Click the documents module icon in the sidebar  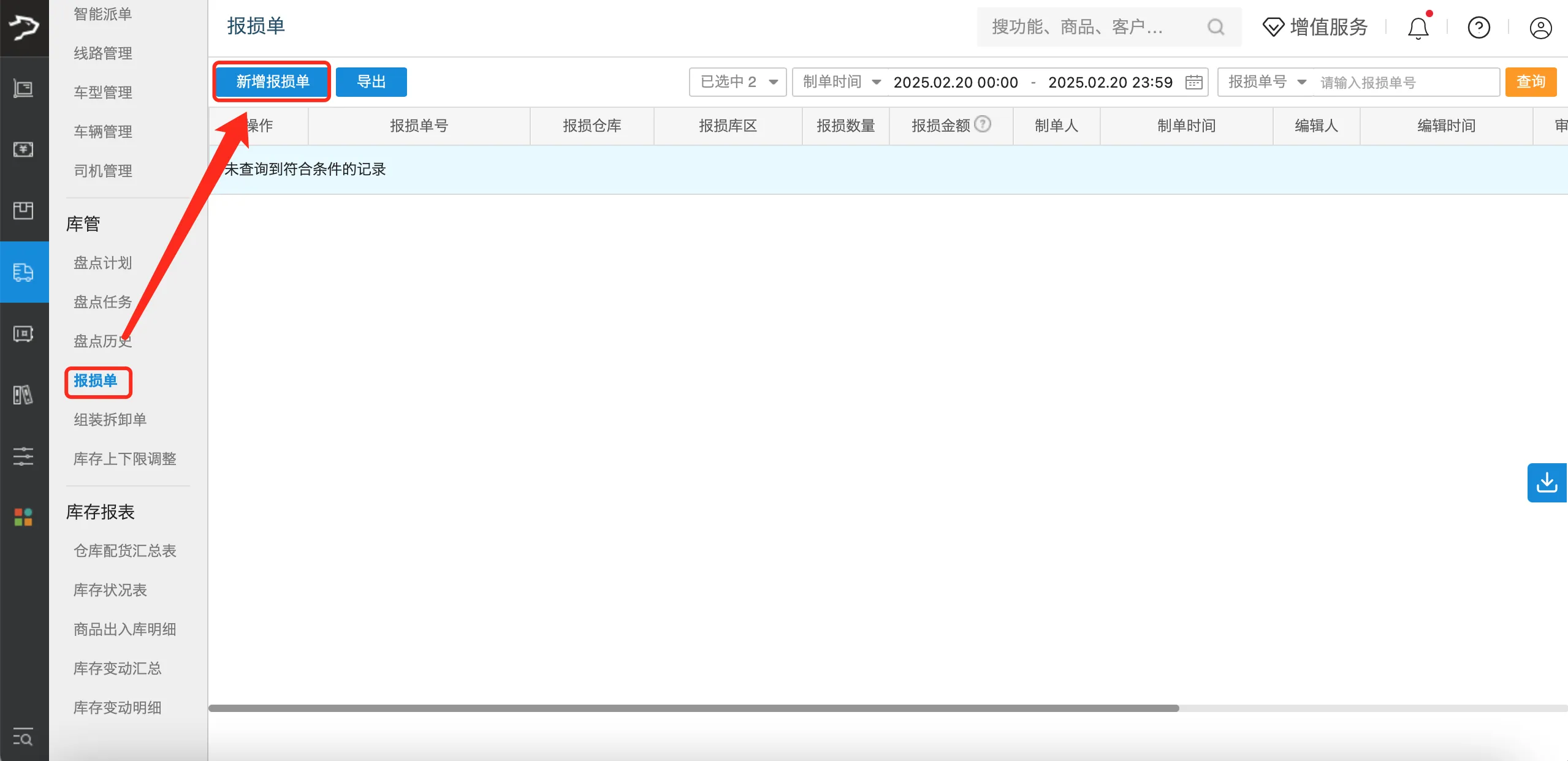click(x=24, y=395)
